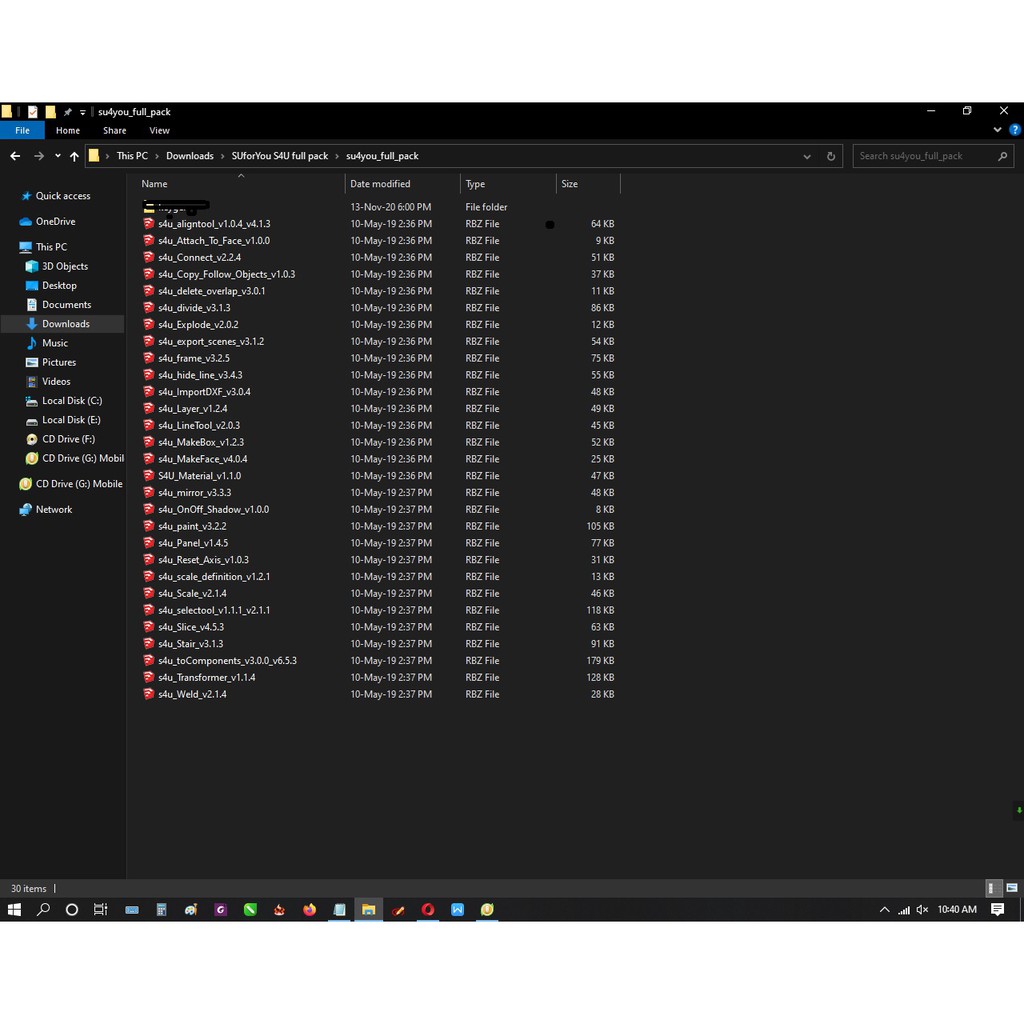Screen dimensions: 1024x1024
Task: Switch to large thumbnails view
Action: coord(1012,888)
